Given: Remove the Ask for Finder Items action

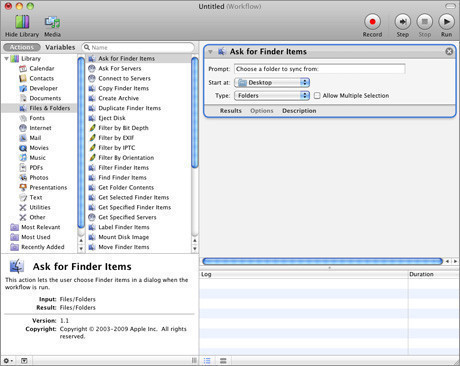Looking at the screenshot, I should click(449, 51).
